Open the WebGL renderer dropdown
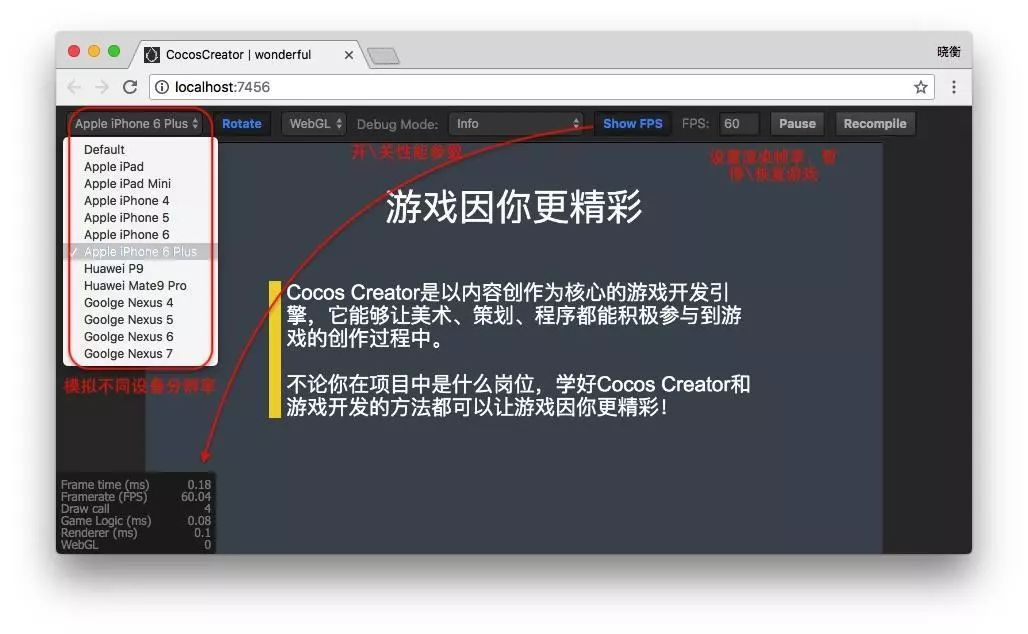1028x634 pixels. pos(315,123)
